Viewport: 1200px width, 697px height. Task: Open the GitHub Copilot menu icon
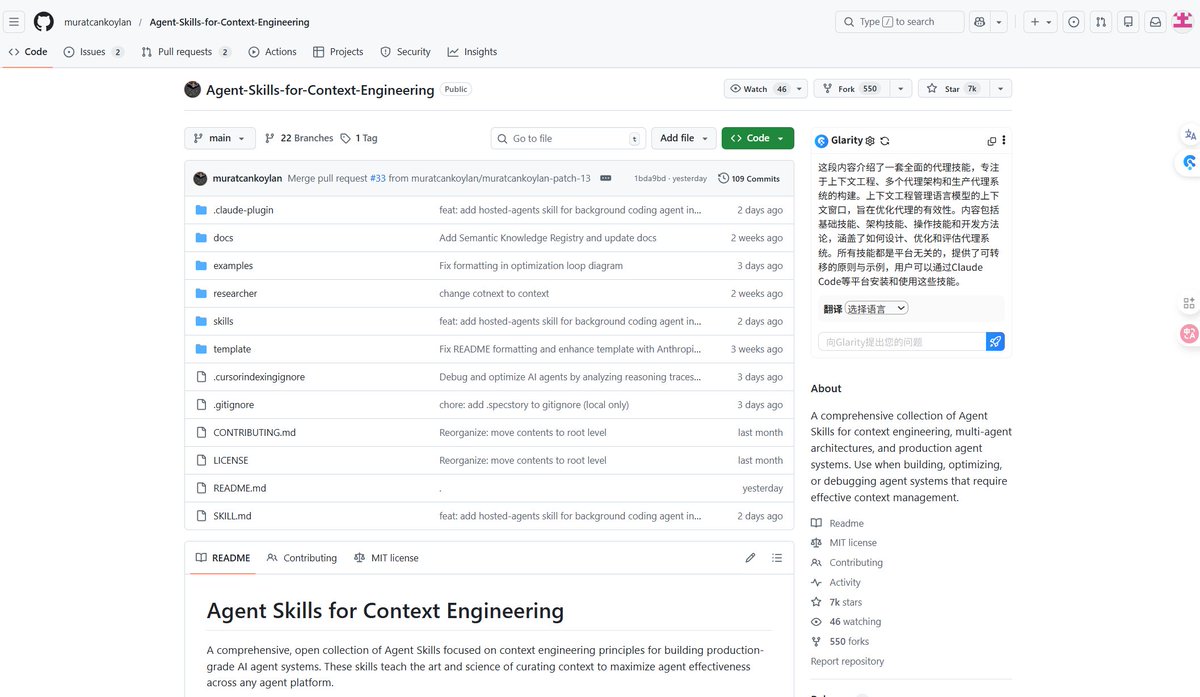[x=979, y=21]
